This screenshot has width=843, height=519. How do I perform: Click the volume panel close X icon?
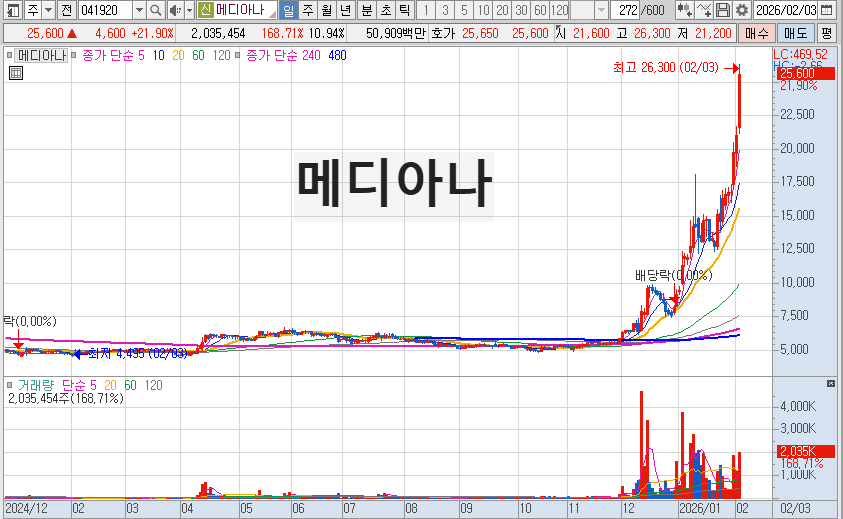[x=831, y=383]
